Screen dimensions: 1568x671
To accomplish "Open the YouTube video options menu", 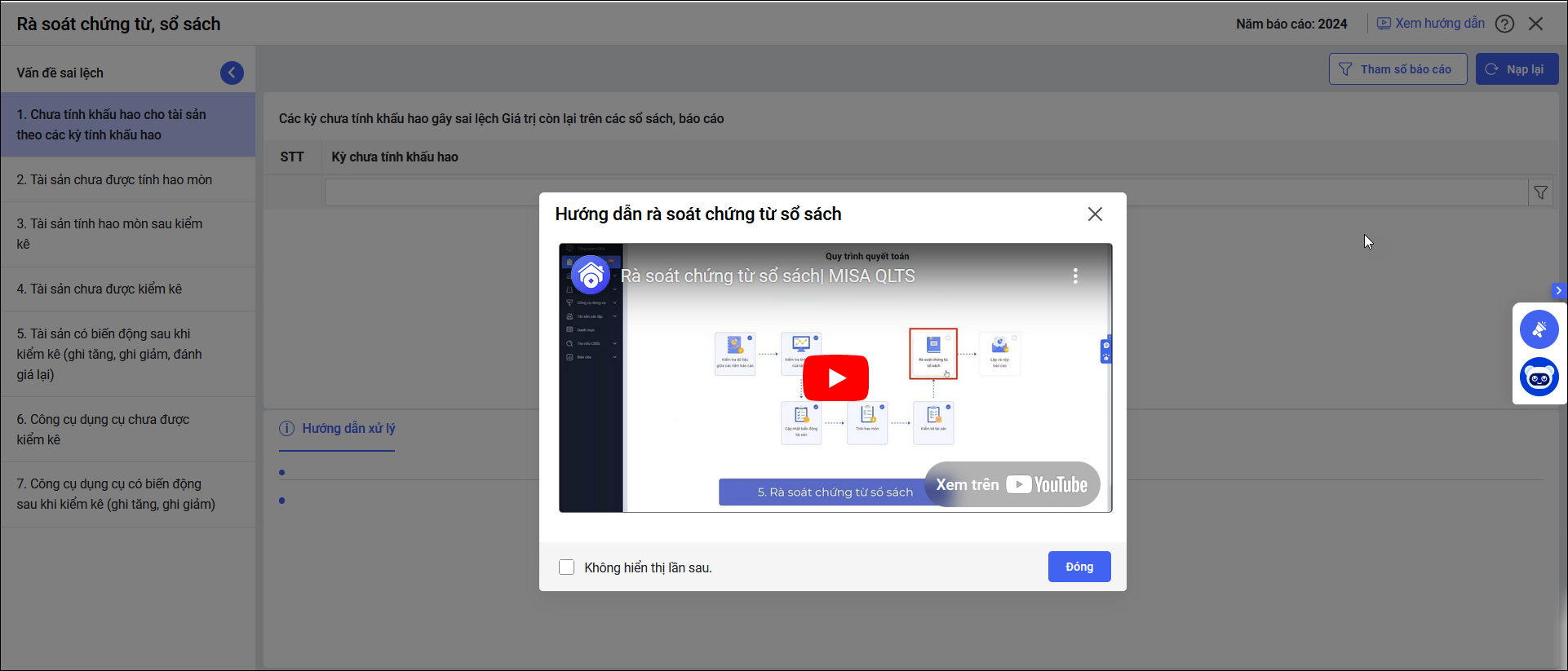I will click(x=1075, y=276).
